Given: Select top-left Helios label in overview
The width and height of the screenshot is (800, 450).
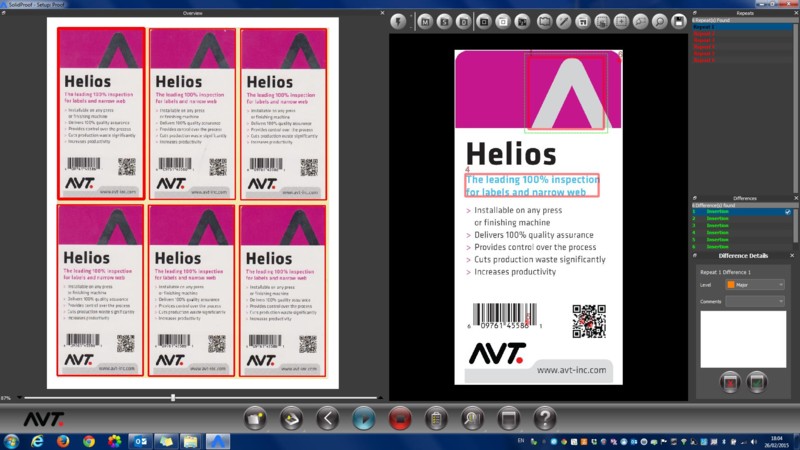Looking at the screenshot, I should (x=101, y=113).
